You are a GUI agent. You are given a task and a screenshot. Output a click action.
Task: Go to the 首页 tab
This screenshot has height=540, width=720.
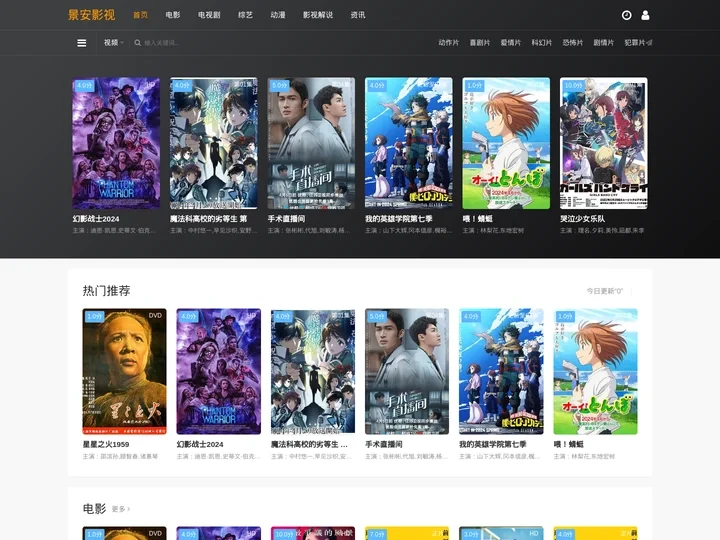pos(141,15)
